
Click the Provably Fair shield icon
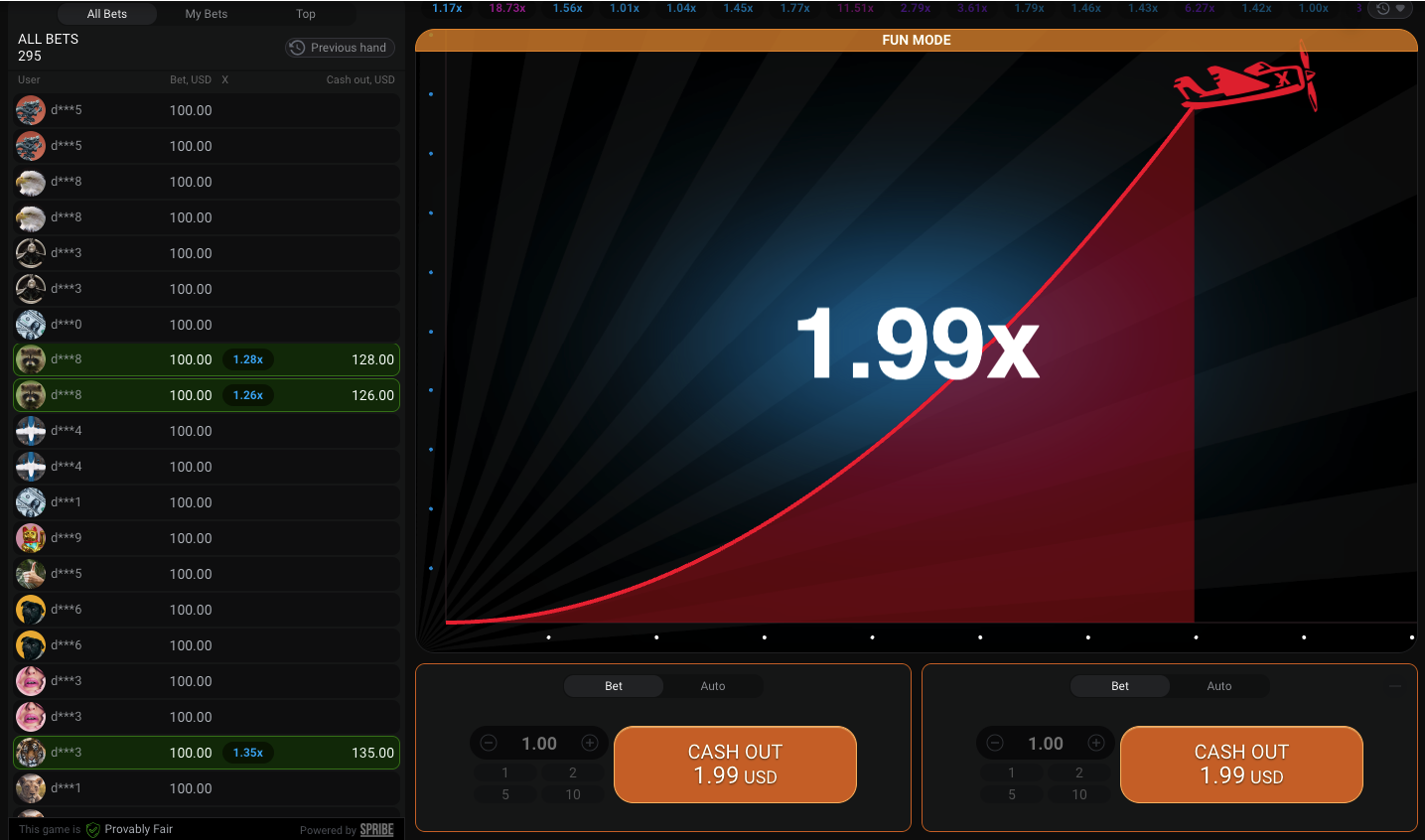tap(92, 829)
